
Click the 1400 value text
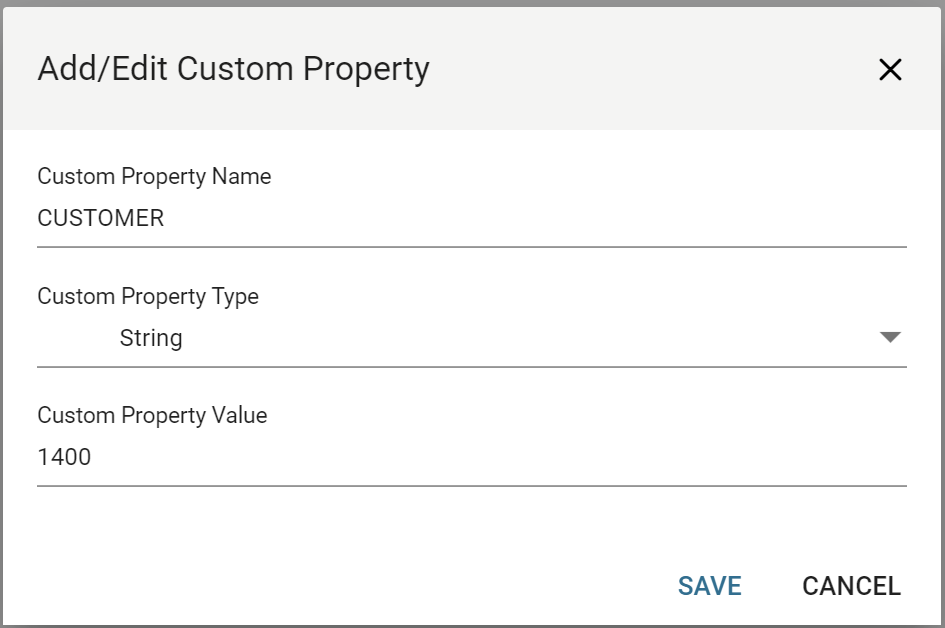coord(64,458)
